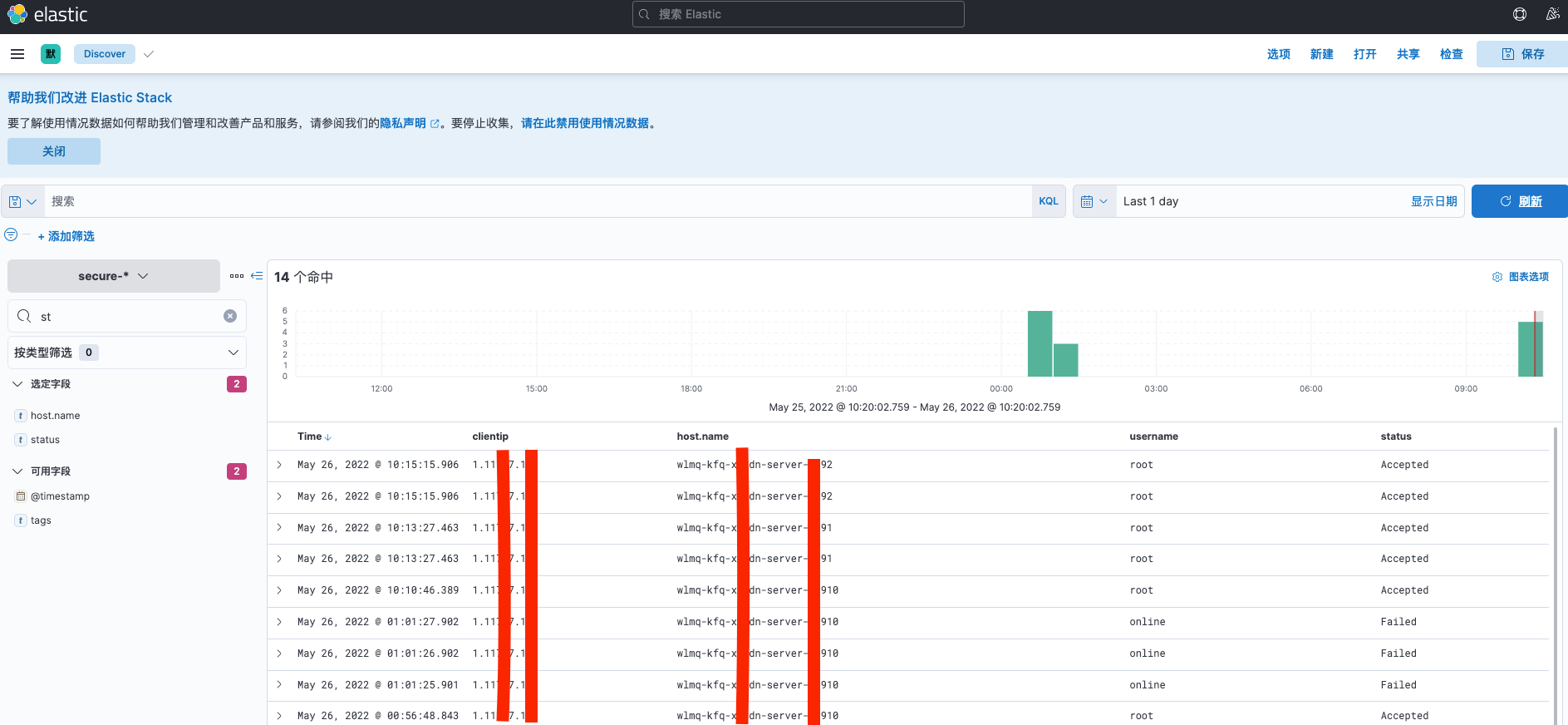Expand the row at 10:10:46.389
The image size is (1568, 725).
pyautogui.click(x=279, y=590)
